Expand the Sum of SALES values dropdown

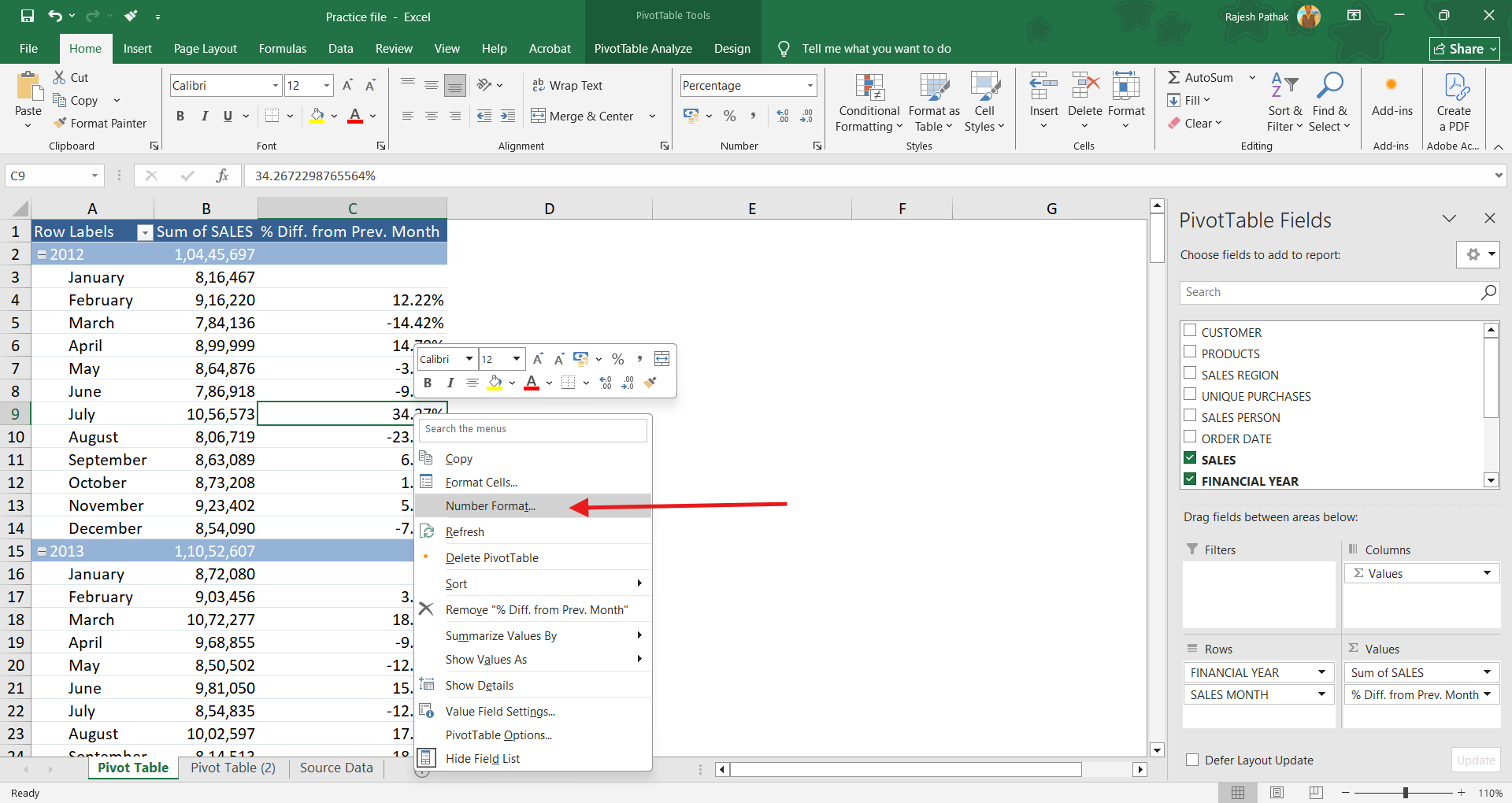coord(1487,672)
